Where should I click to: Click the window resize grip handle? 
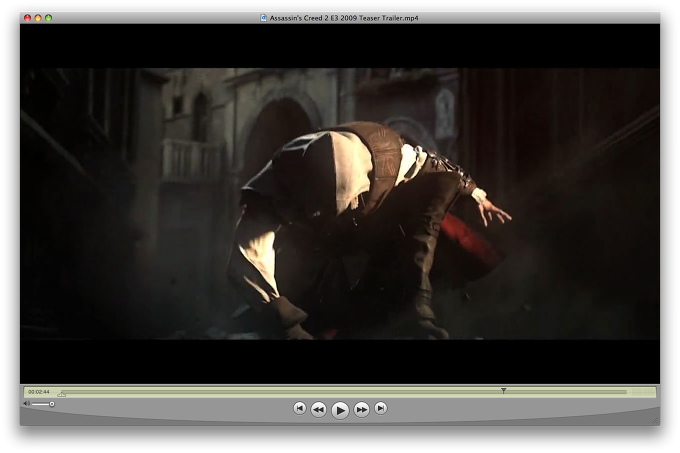(x=655, y=420)
